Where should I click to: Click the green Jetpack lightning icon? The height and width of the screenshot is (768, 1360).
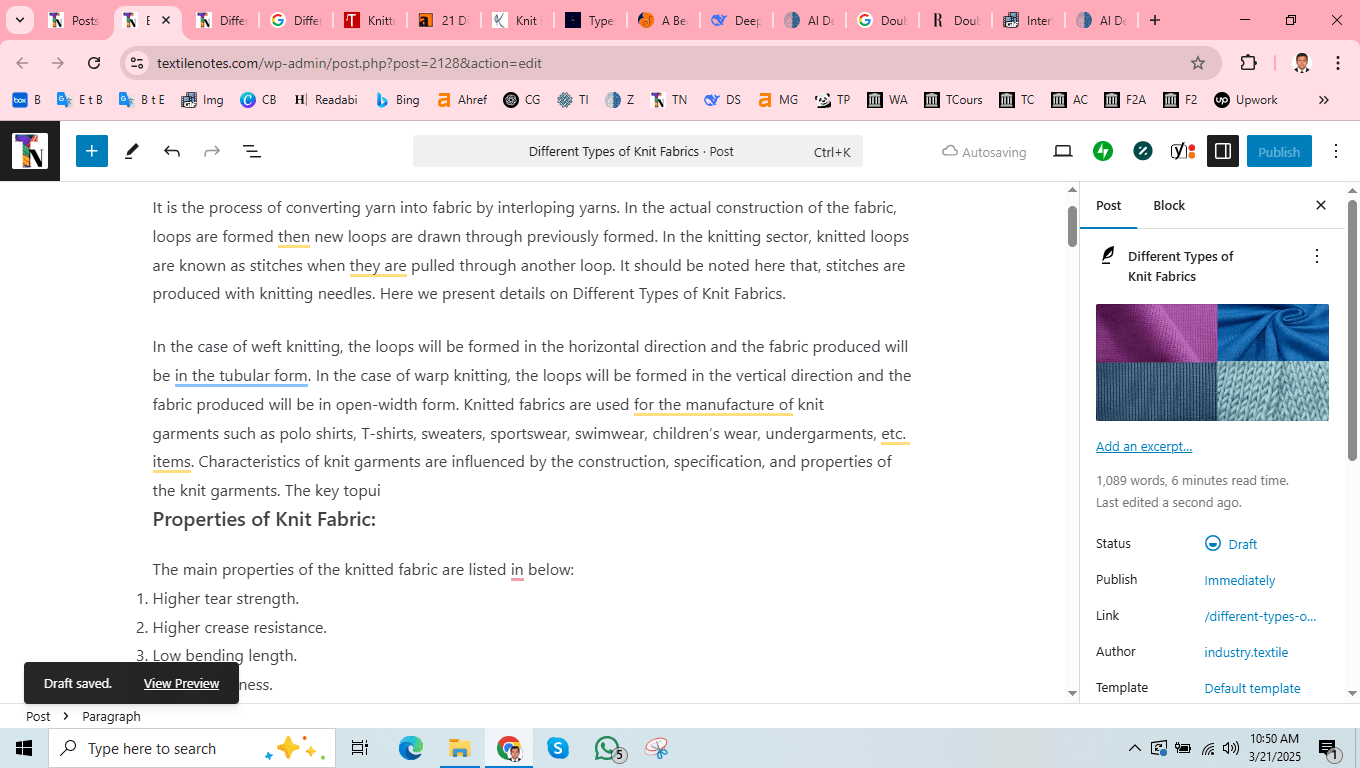click(x=1103, y=151)
